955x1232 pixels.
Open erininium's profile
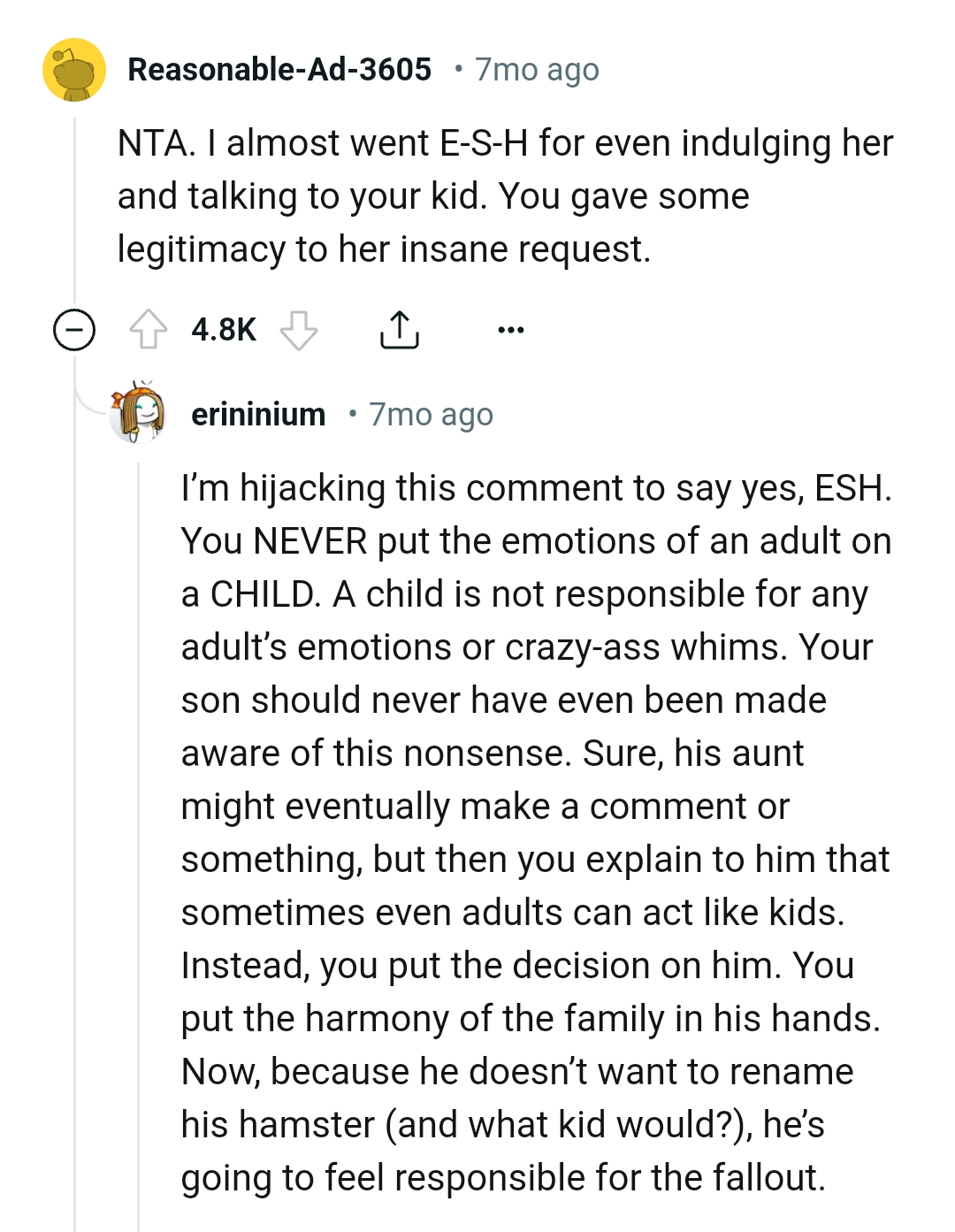pyautogui.click(x=257, y=414)
